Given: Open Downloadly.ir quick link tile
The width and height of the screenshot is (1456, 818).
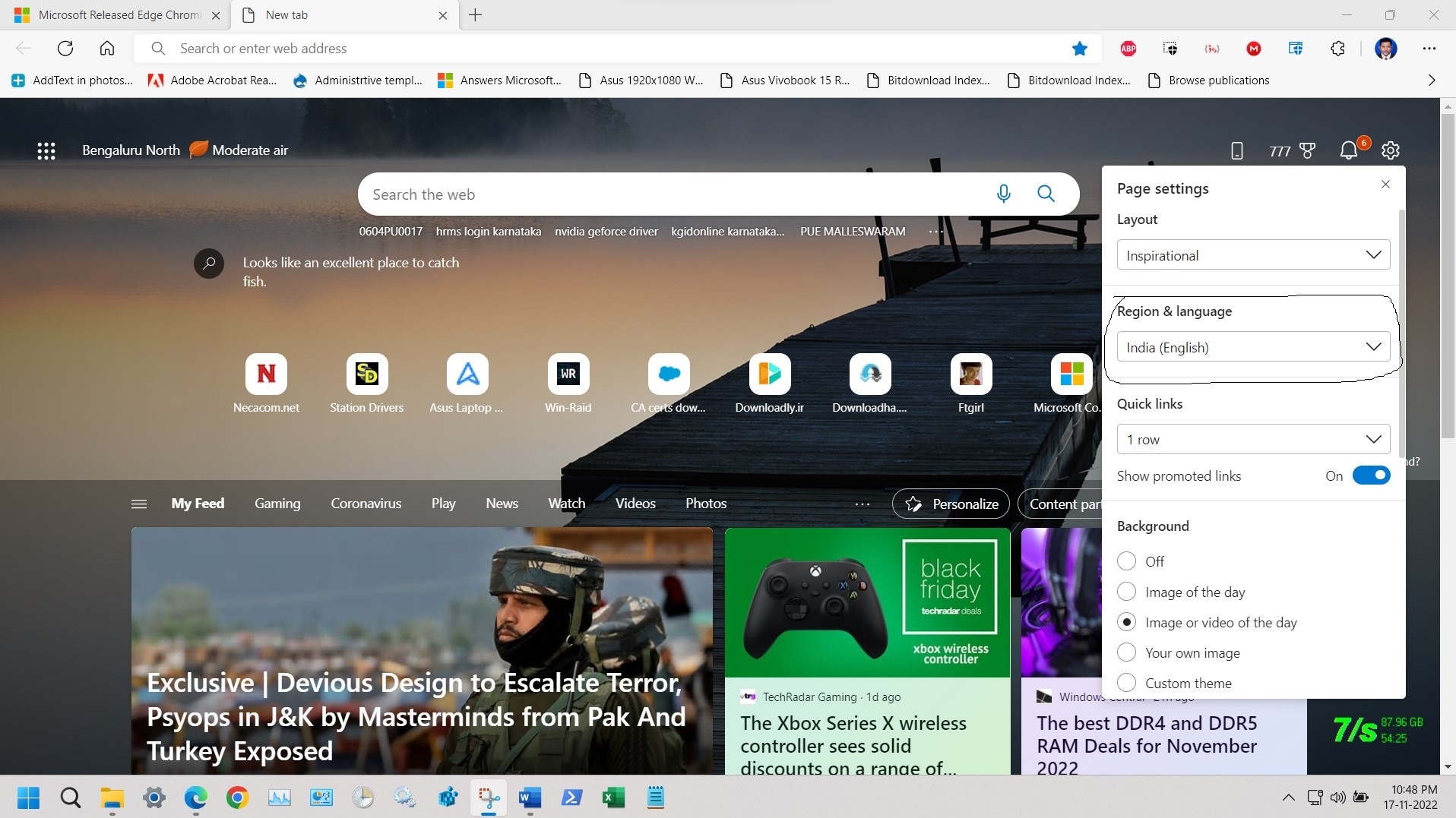Looking at the screenshot, I should point(770,384).
